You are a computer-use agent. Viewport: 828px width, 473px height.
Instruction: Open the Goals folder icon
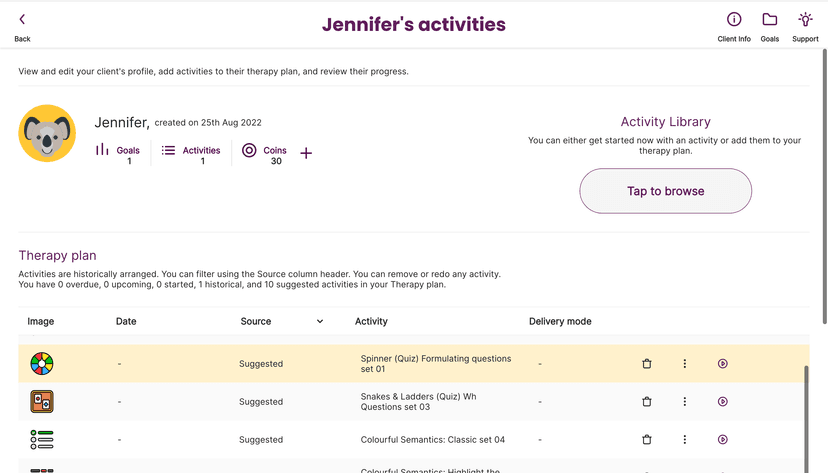[769, 26]
